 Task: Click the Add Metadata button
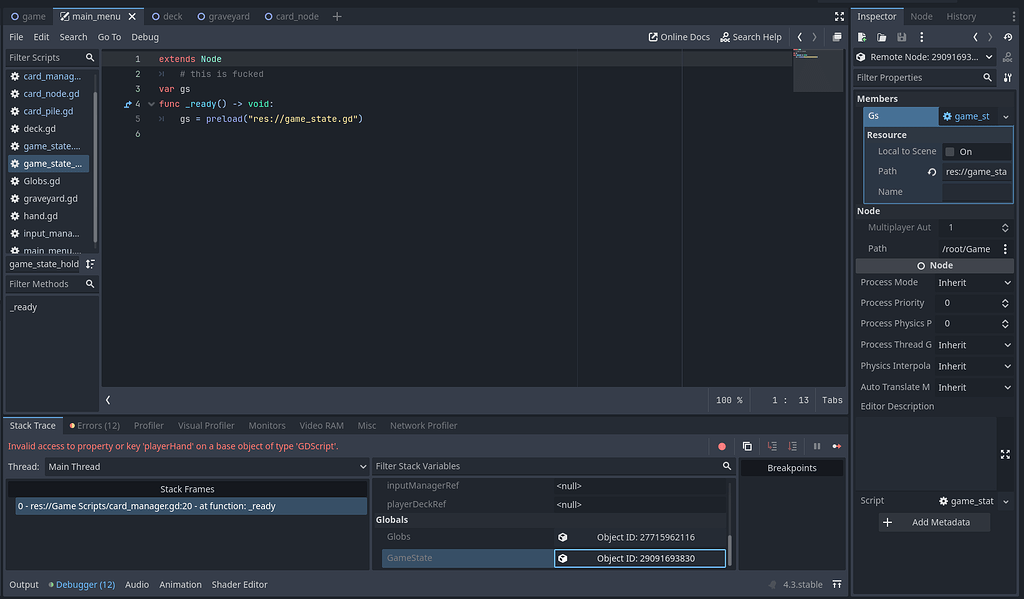(x=934, y=521)
